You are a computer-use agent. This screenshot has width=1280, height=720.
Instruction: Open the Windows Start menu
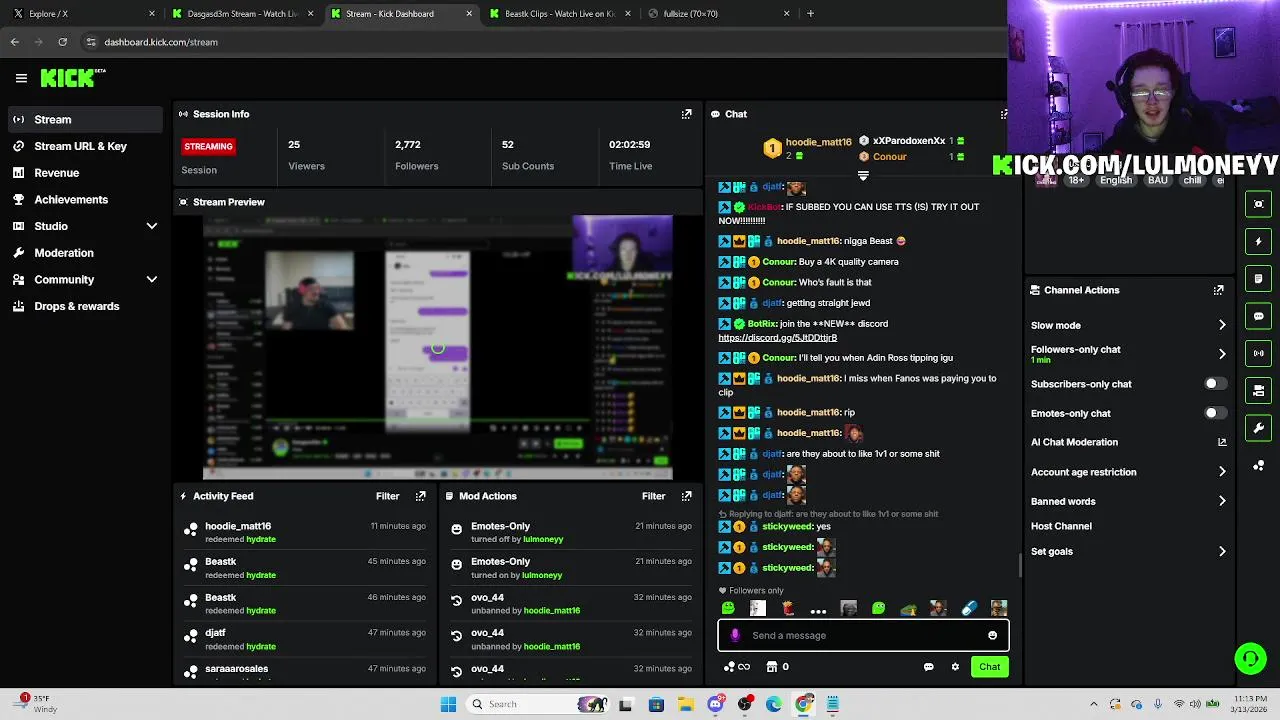tap(448, 704)
